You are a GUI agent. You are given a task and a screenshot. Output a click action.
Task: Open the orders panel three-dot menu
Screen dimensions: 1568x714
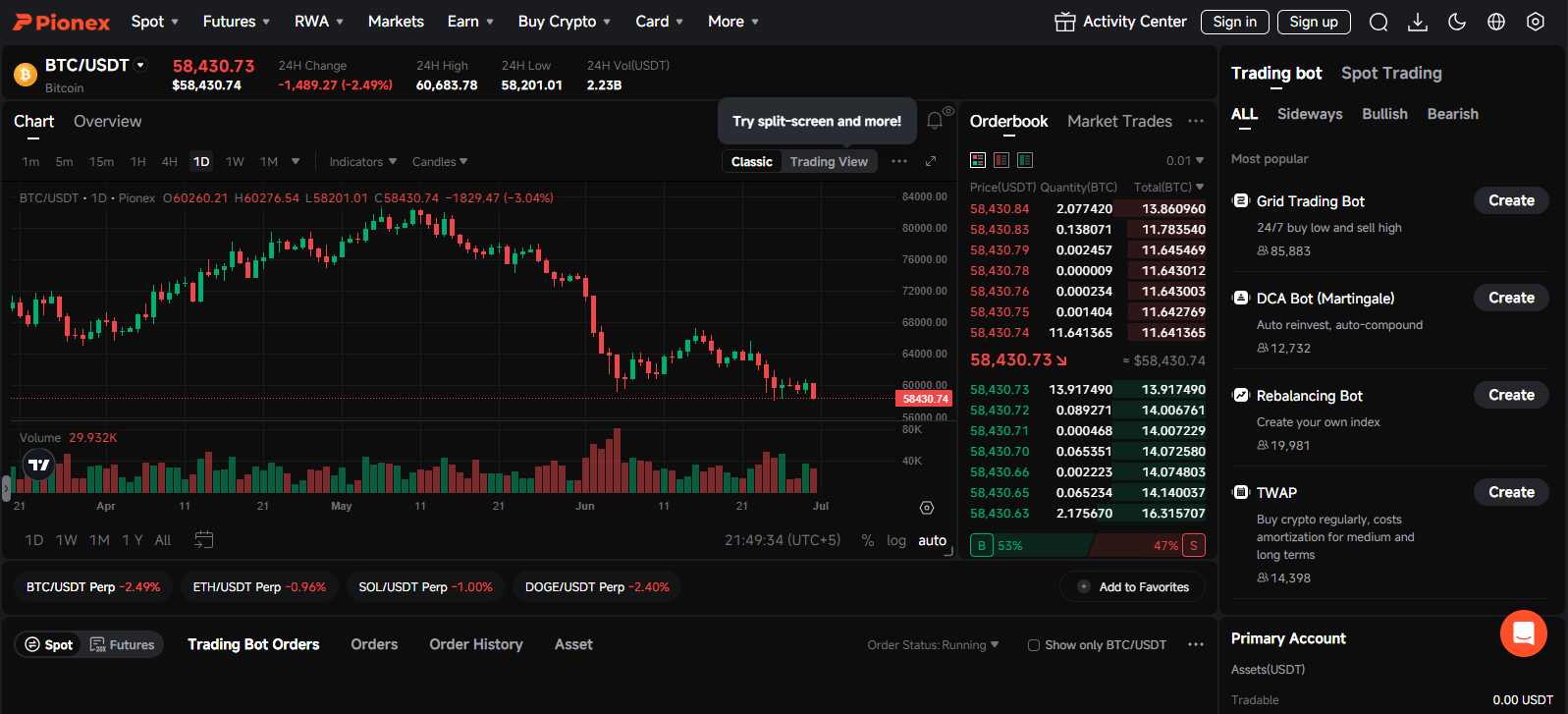[x=1196, y=644]
